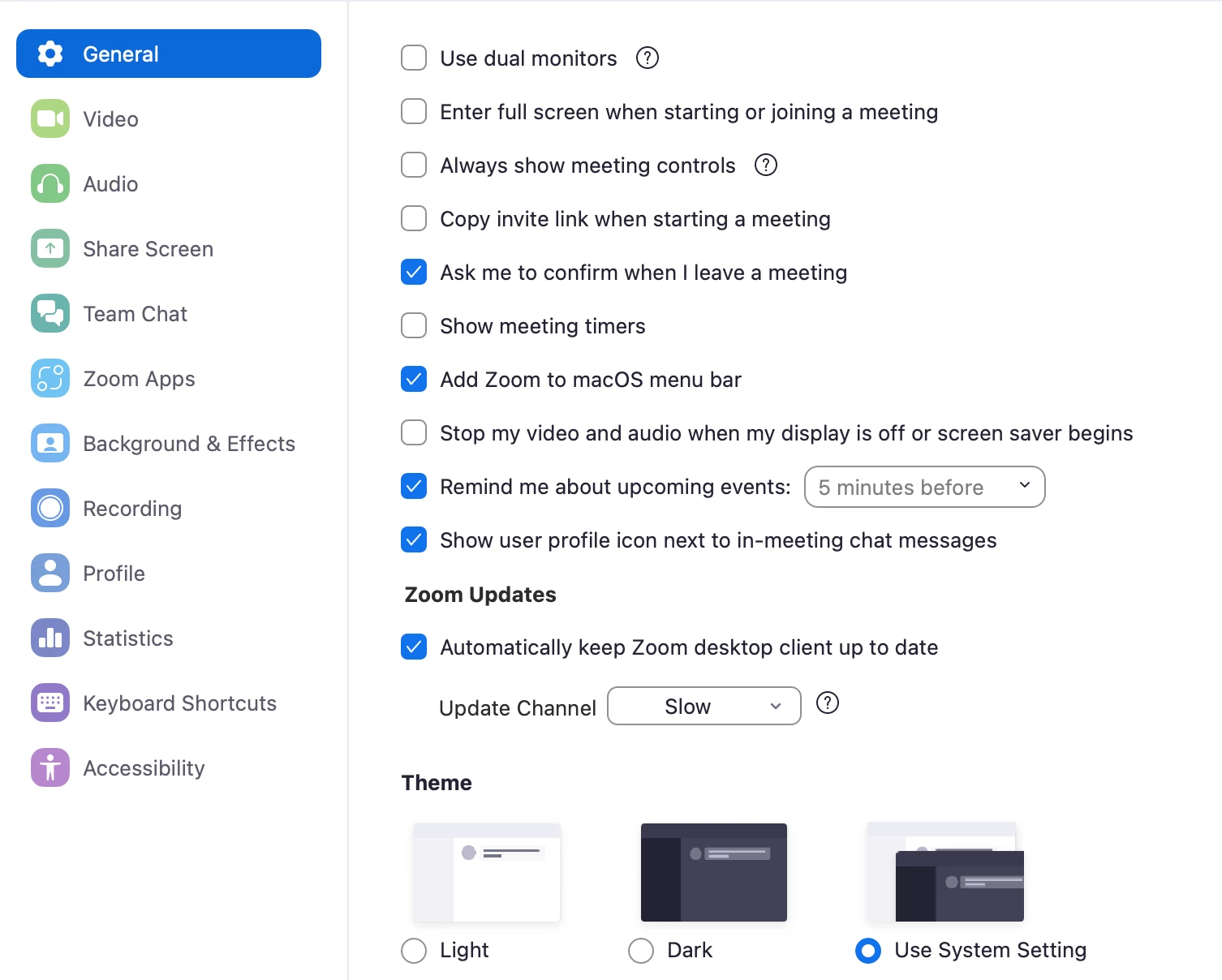This screenshot has width=1222, height=980.
Task: Uncheck Add Zoom to macOS menu bar
Action: point(414,379)
